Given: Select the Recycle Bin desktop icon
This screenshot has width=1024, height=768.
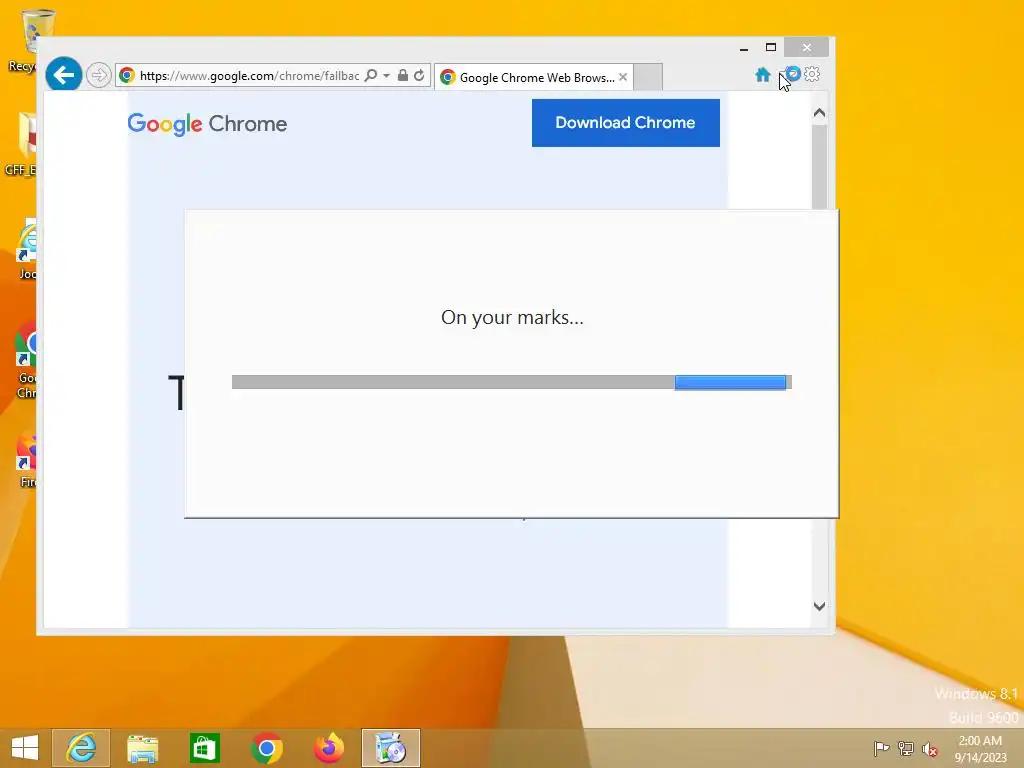Looking at the screenshot, I should tap(29, 40).
